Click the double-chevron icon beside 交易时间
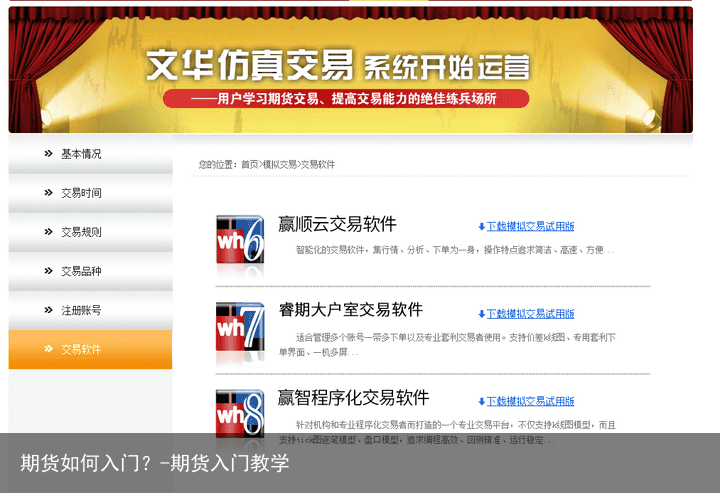This screenshot has width=720, height=493. point(48,193)
